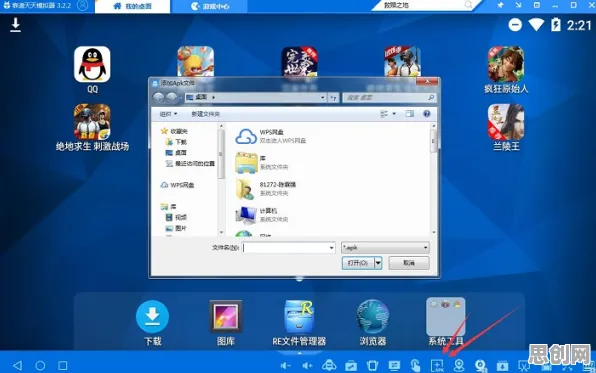596x373 pixels.
Task: Click the tap gesture hand icon in toolbar
Action: point(415,366)
